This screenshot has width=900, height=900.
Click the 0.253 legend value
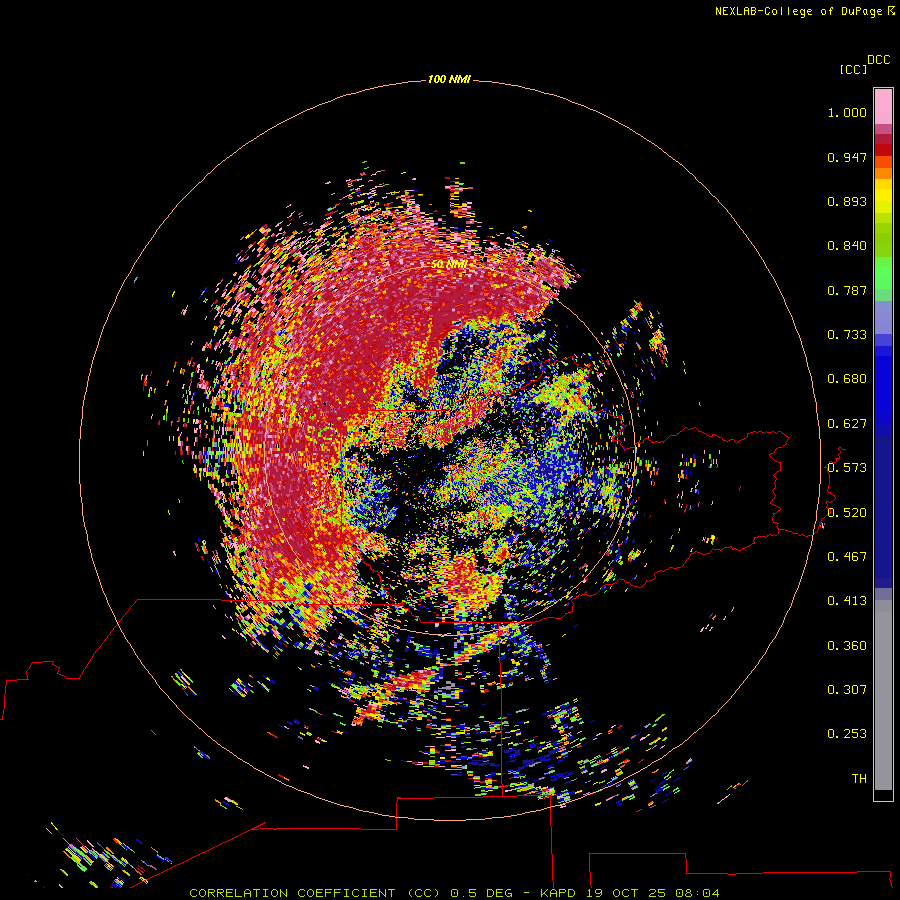[847, 734]
